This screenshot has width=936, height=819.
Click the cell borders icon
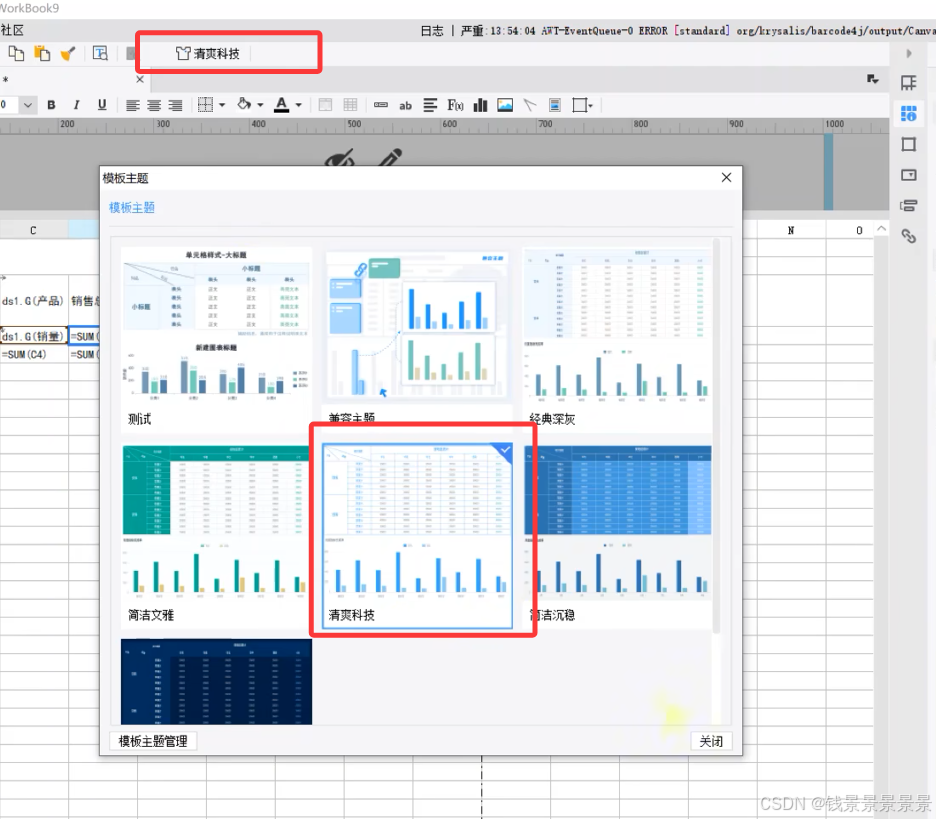[205, 105]
